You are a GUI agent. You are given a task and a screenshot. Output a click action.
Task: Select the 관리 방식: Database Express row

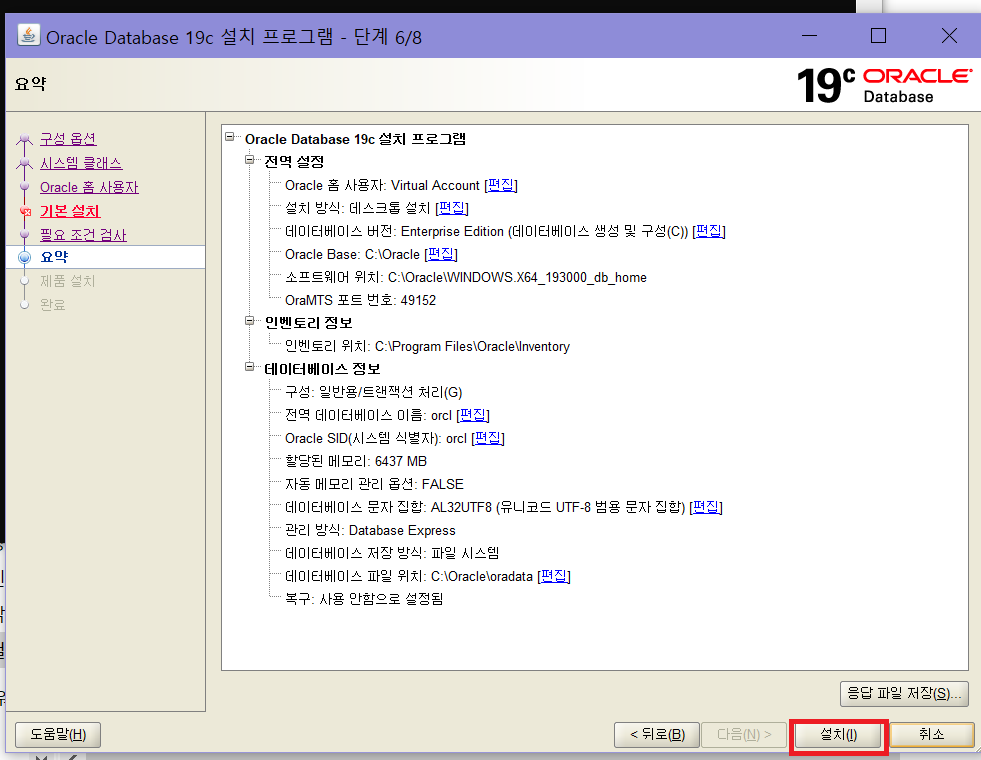pos(370,530)
